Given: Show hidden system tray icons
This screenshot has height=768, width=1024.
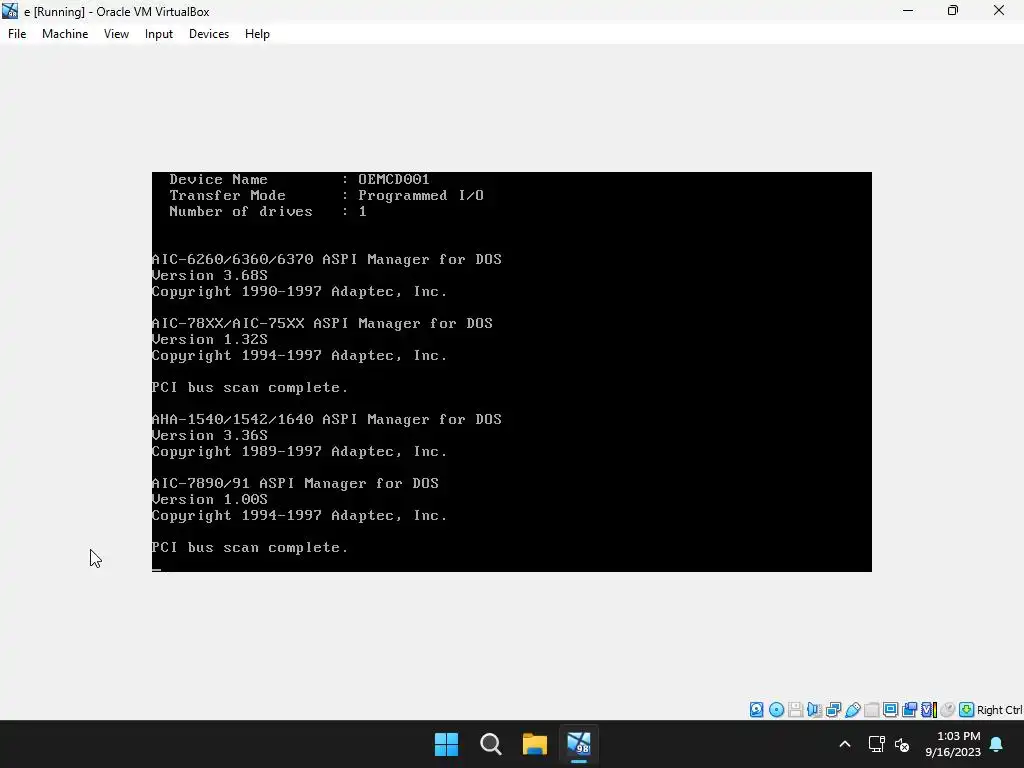Looking at the screenshot, I should coord(844,744).
